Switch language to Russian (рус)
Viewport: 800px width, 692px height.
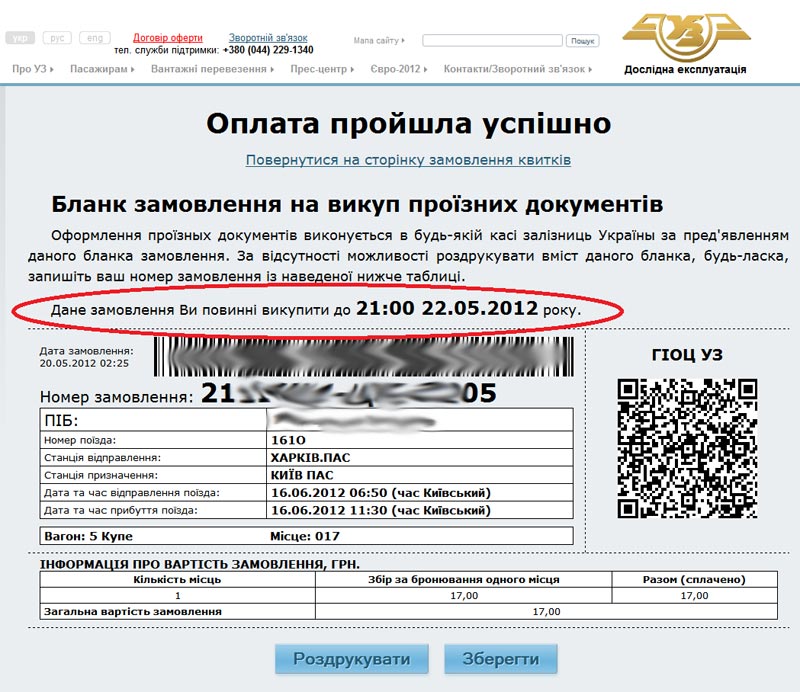click(x=58, y=38)
